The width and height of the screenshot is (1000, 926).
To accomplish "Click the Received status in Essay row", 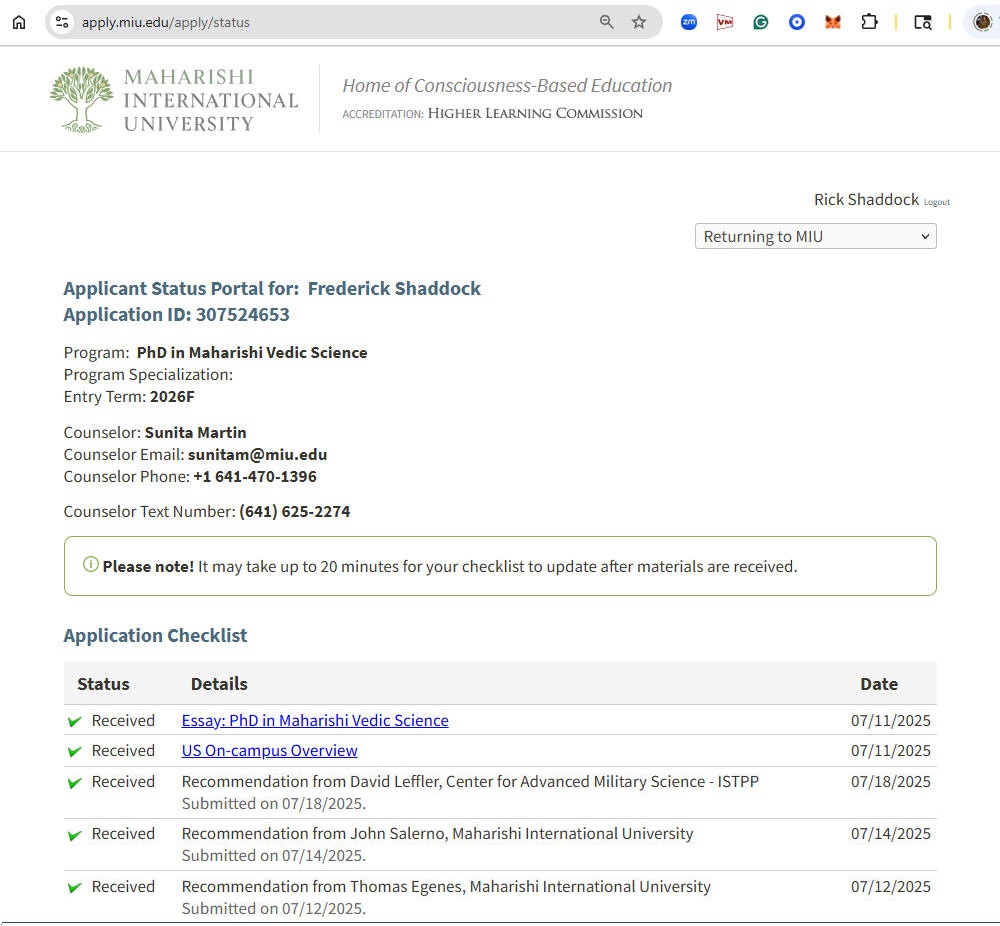I will pyautogui.click(x=123, y=721).
